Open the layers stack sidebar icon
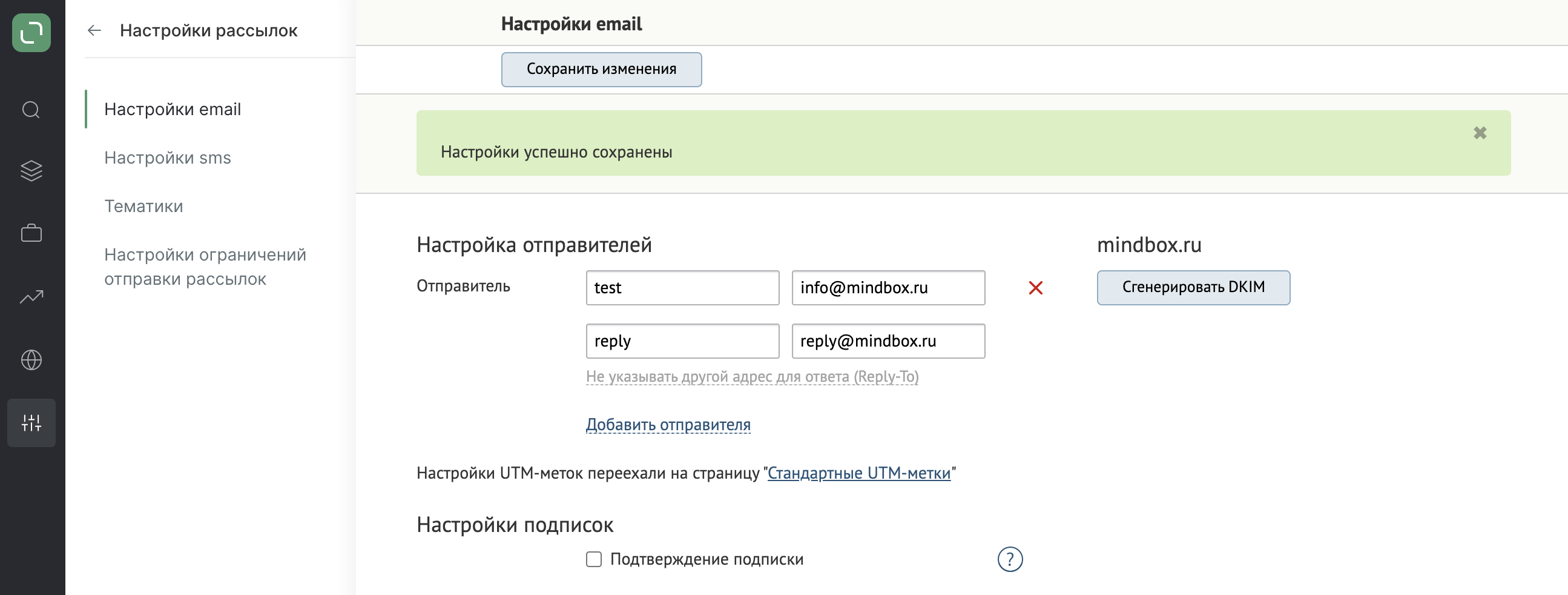Image resolution: width=1568 pixels, height=595 pixels. (31, 171)
